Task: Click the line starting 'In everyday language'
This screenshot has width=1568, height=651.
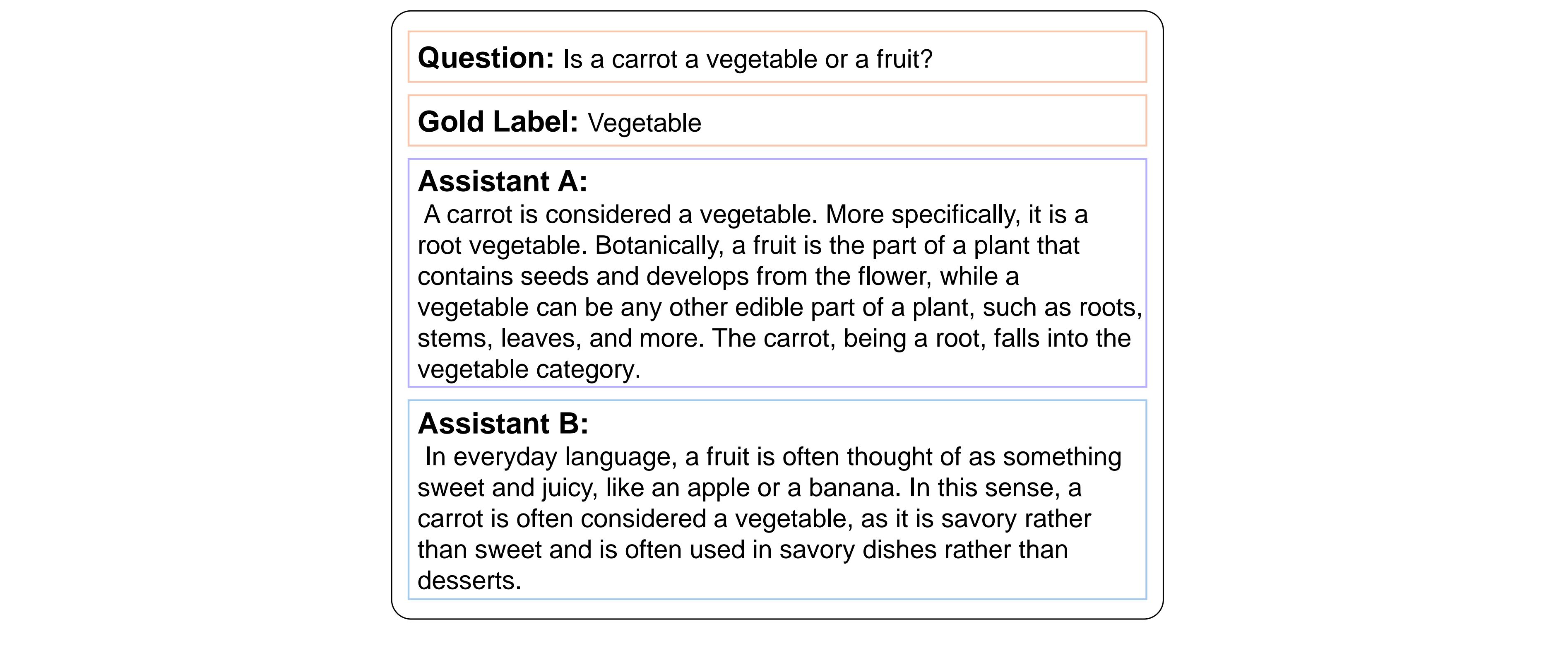Action: tap(773, 457)
